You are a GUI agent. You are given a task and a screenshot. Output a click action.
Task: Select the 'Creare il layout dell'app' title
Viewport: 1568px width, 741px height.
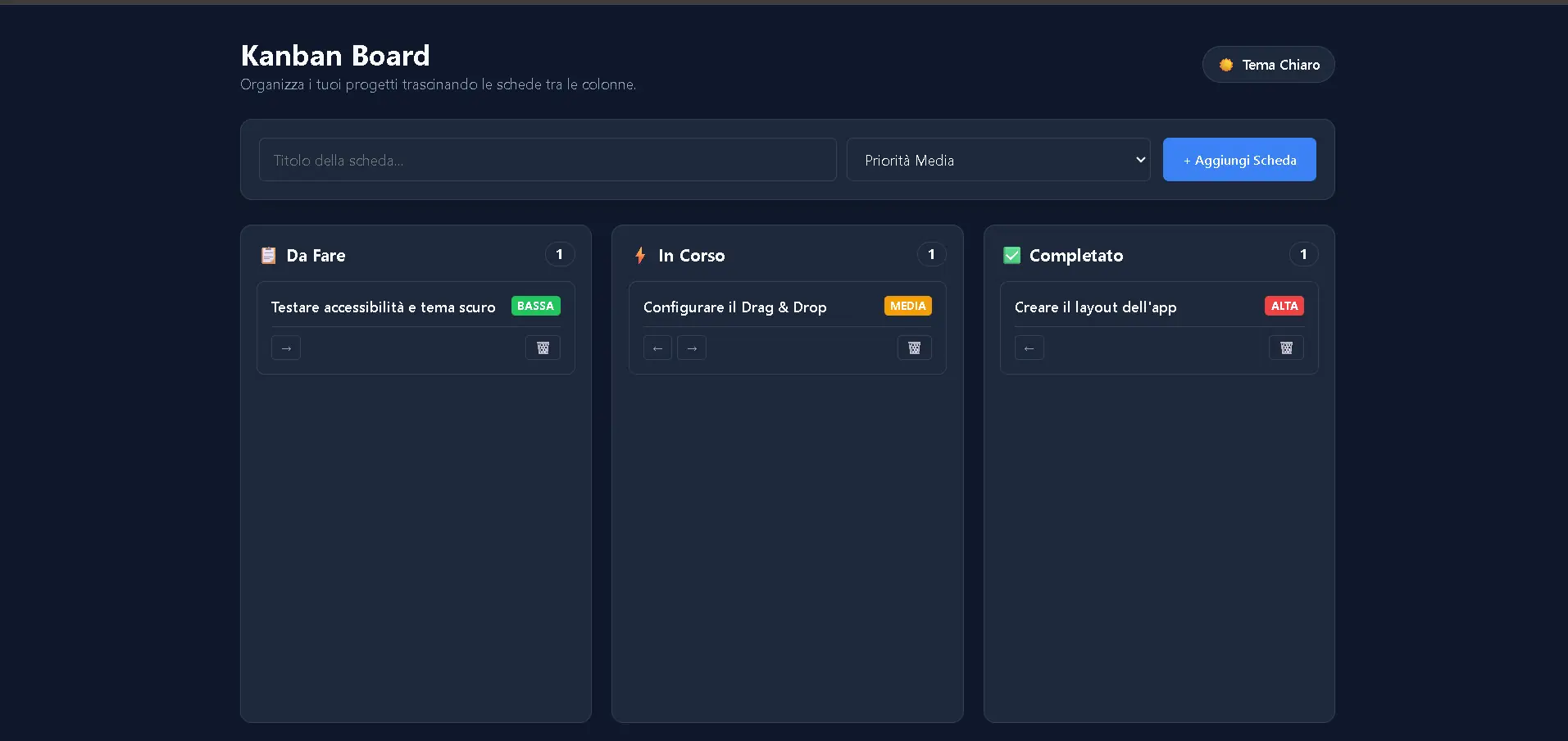click(1096, 307)
